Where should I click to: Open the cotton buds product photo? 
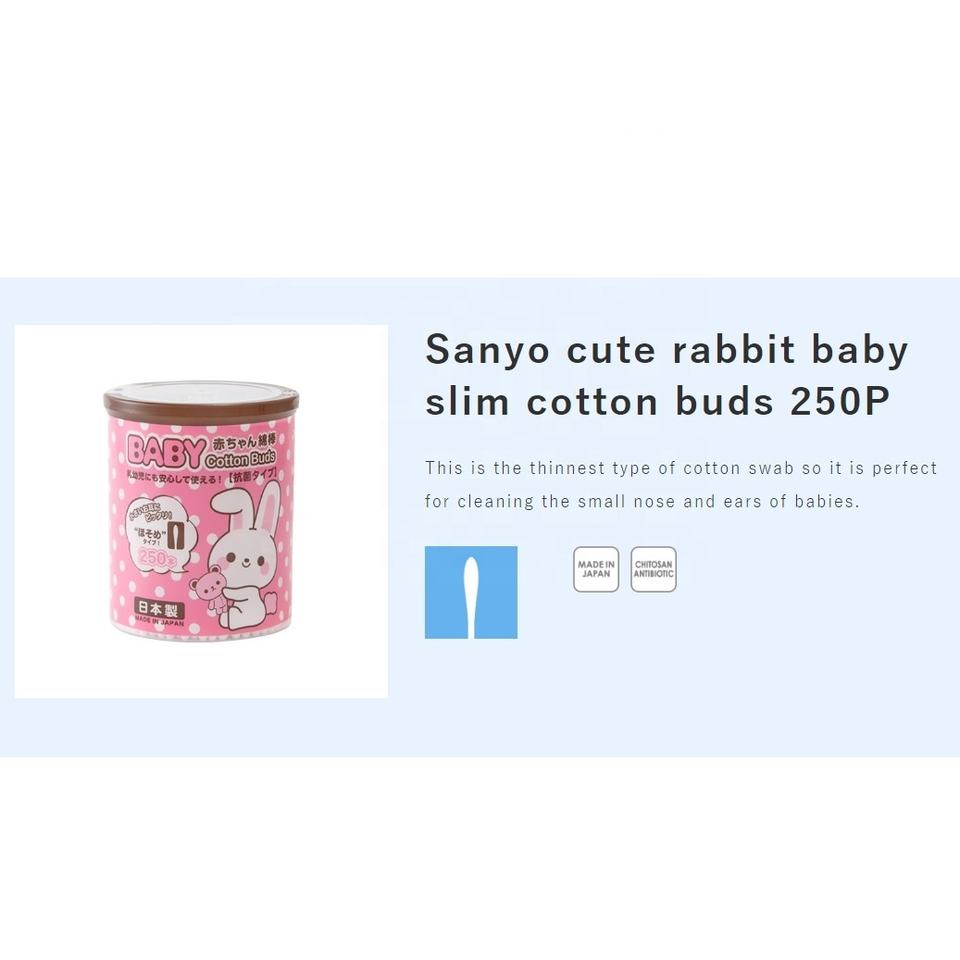pyautogui.click(x=201, y=511)
